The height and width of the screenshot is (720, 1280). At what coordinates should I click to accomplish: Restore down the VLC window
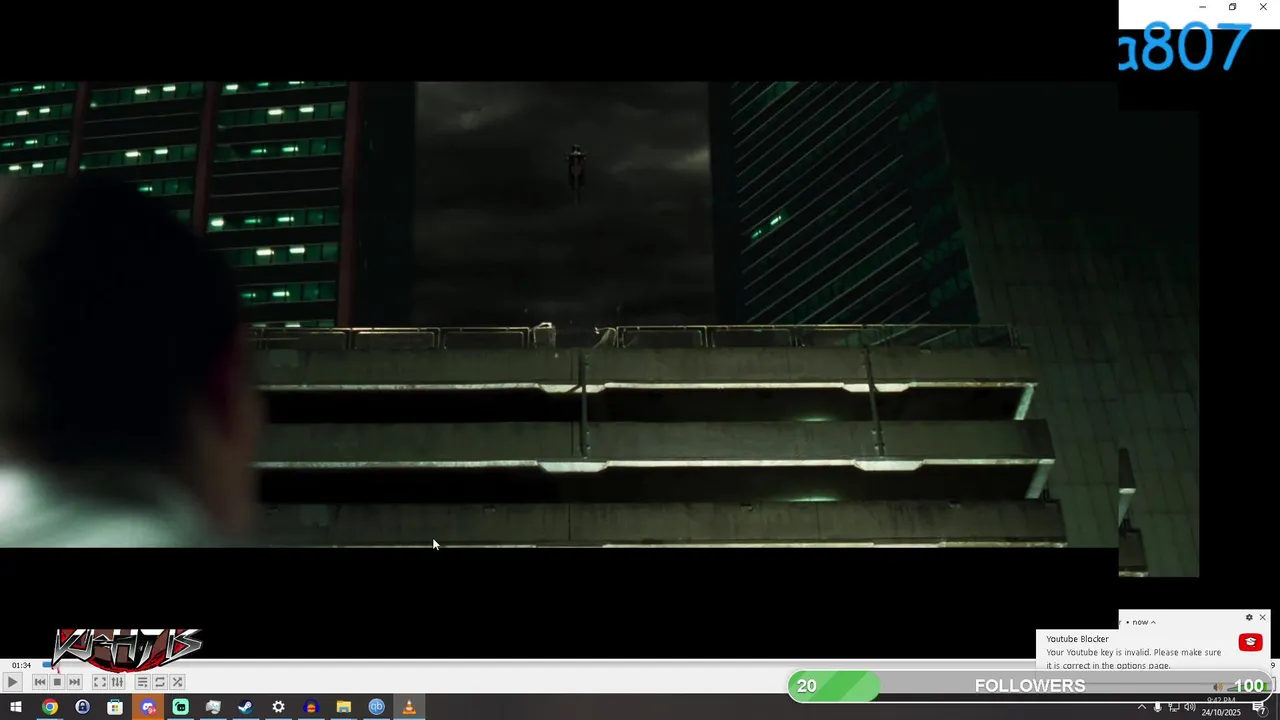tap(1232, 7)
